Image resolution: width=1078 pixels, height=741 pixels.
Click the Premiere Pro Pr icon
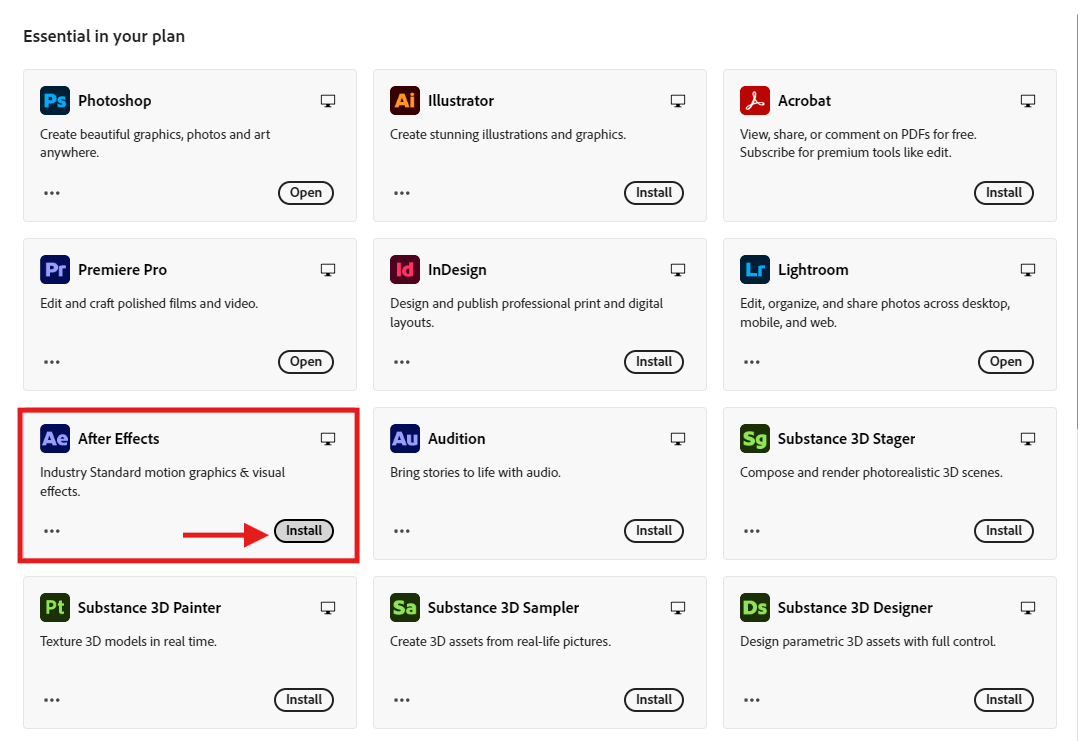(x=55, y=270)
